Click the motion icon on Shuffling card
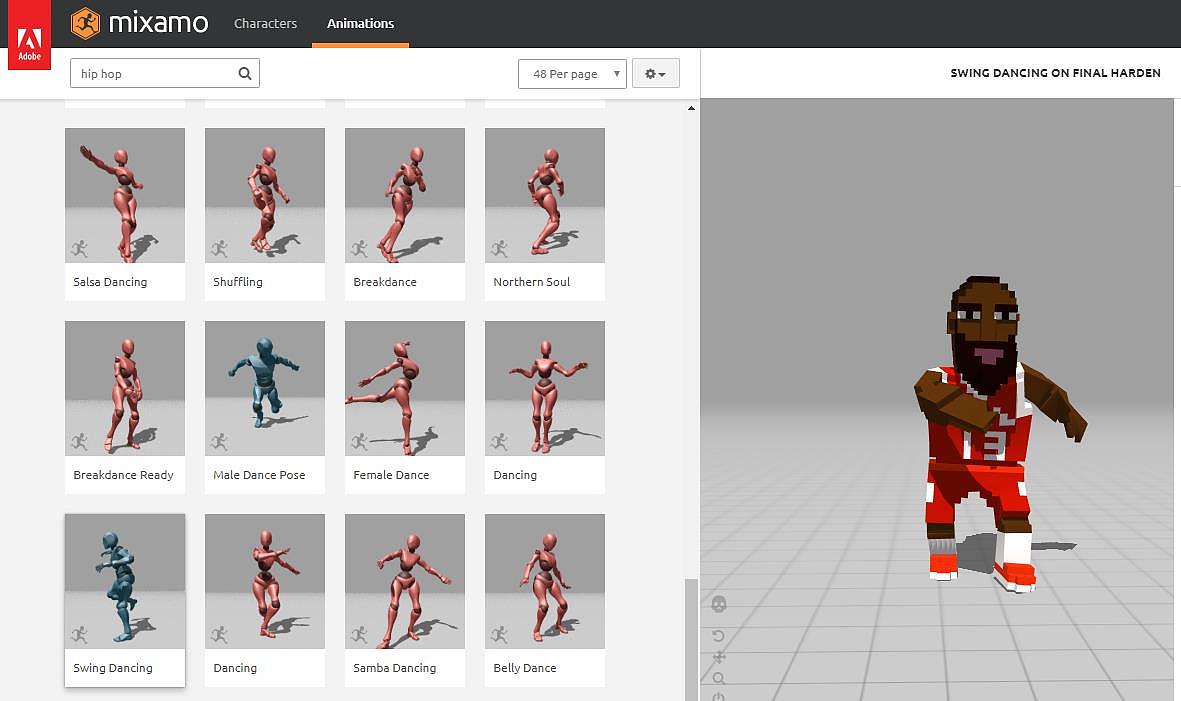 pyautogui.click(x=219, y=248)
